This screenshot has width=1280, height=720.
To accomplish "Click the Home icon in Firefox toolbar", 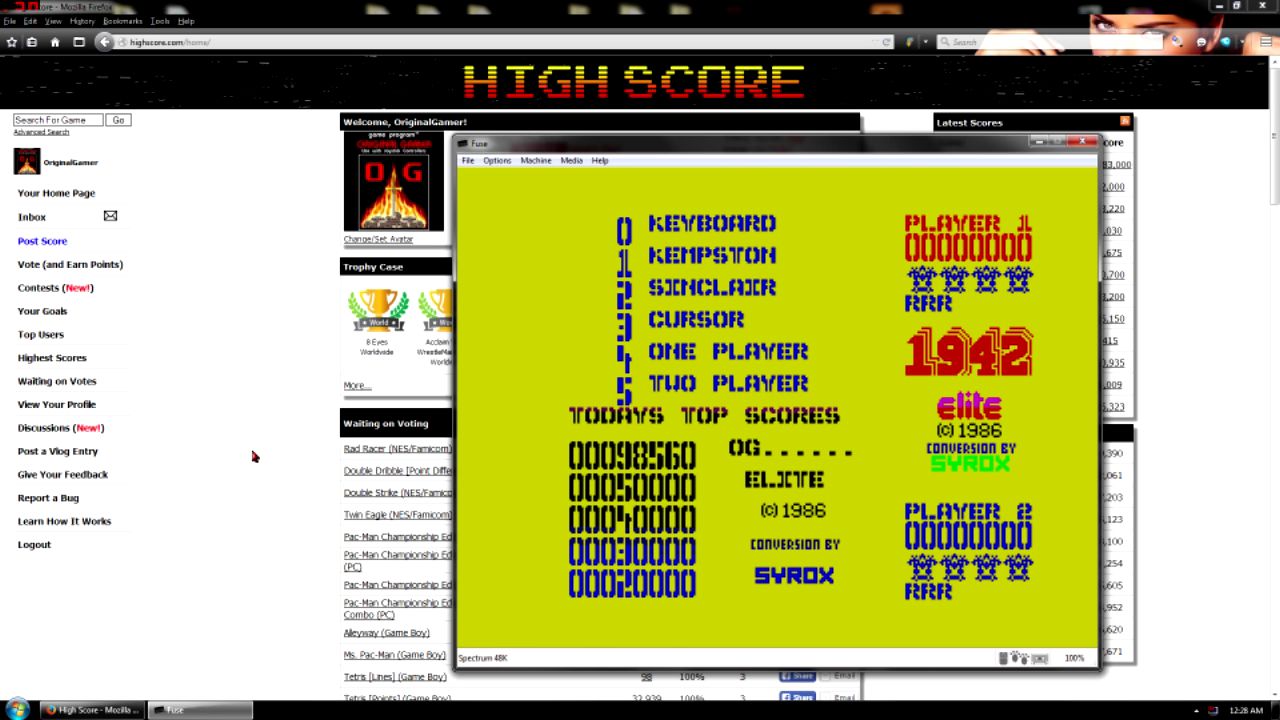I will 55,42.
